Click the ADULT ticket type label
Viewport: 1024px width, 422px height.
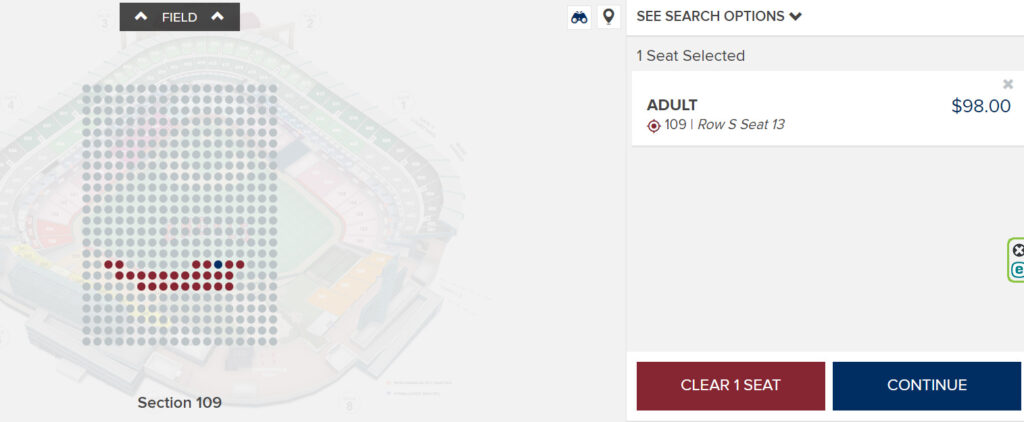672,105
